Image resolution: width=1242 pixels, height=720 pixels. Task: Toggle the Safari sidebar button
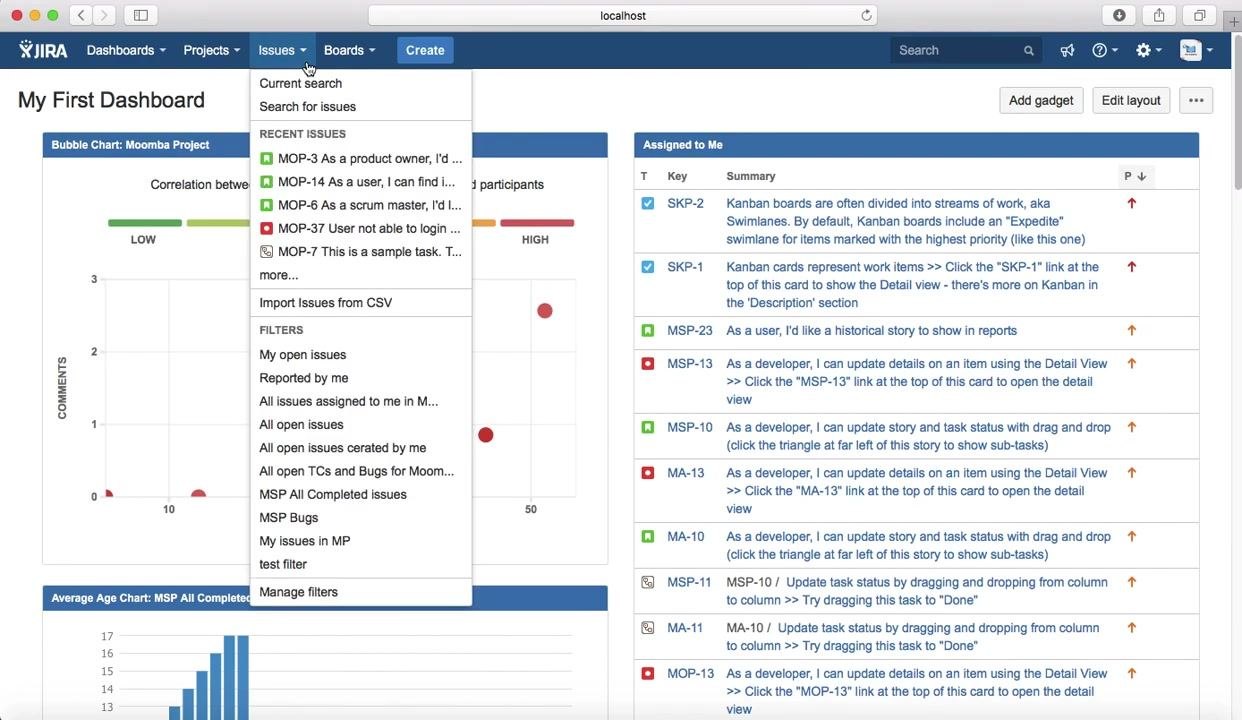pos(141,15)
